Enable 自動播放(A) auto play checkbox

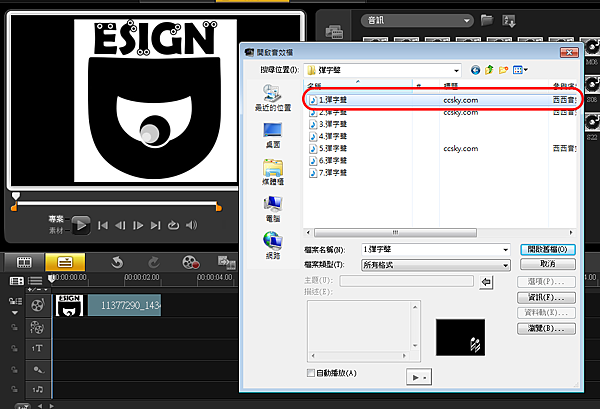click(311, 373)
